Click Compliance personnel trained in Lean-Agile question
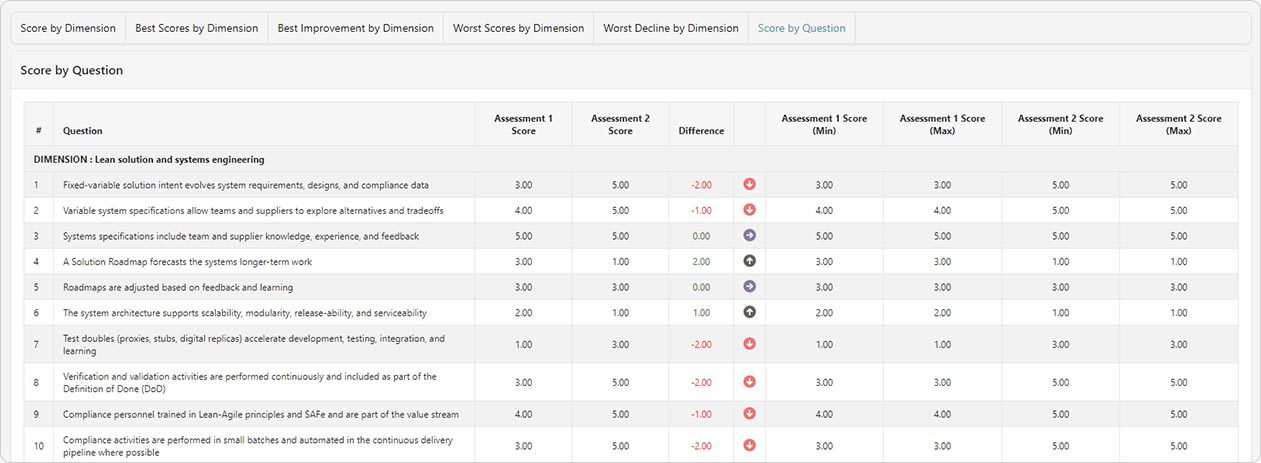This screenshot has width=1261, height=463. pos(261,414)
